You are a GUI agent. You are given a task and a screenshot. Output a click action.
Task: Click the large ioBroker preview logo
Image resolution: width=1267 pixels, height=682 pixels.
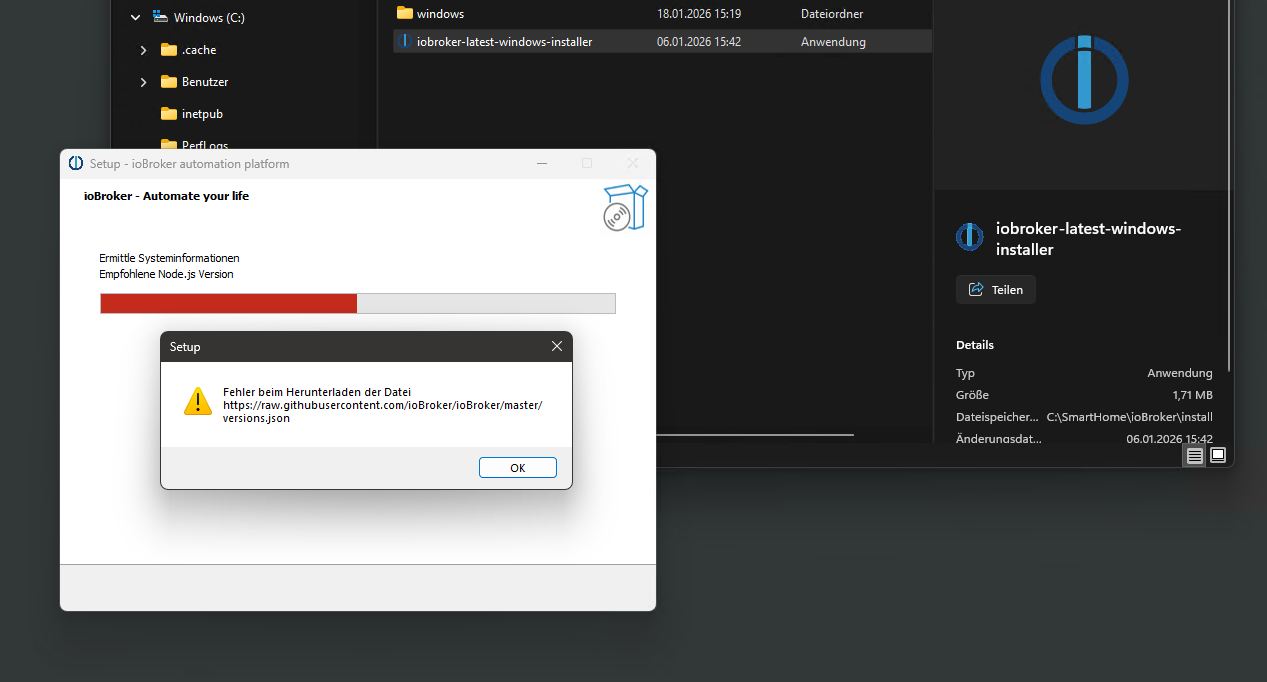coord(1084,79)
